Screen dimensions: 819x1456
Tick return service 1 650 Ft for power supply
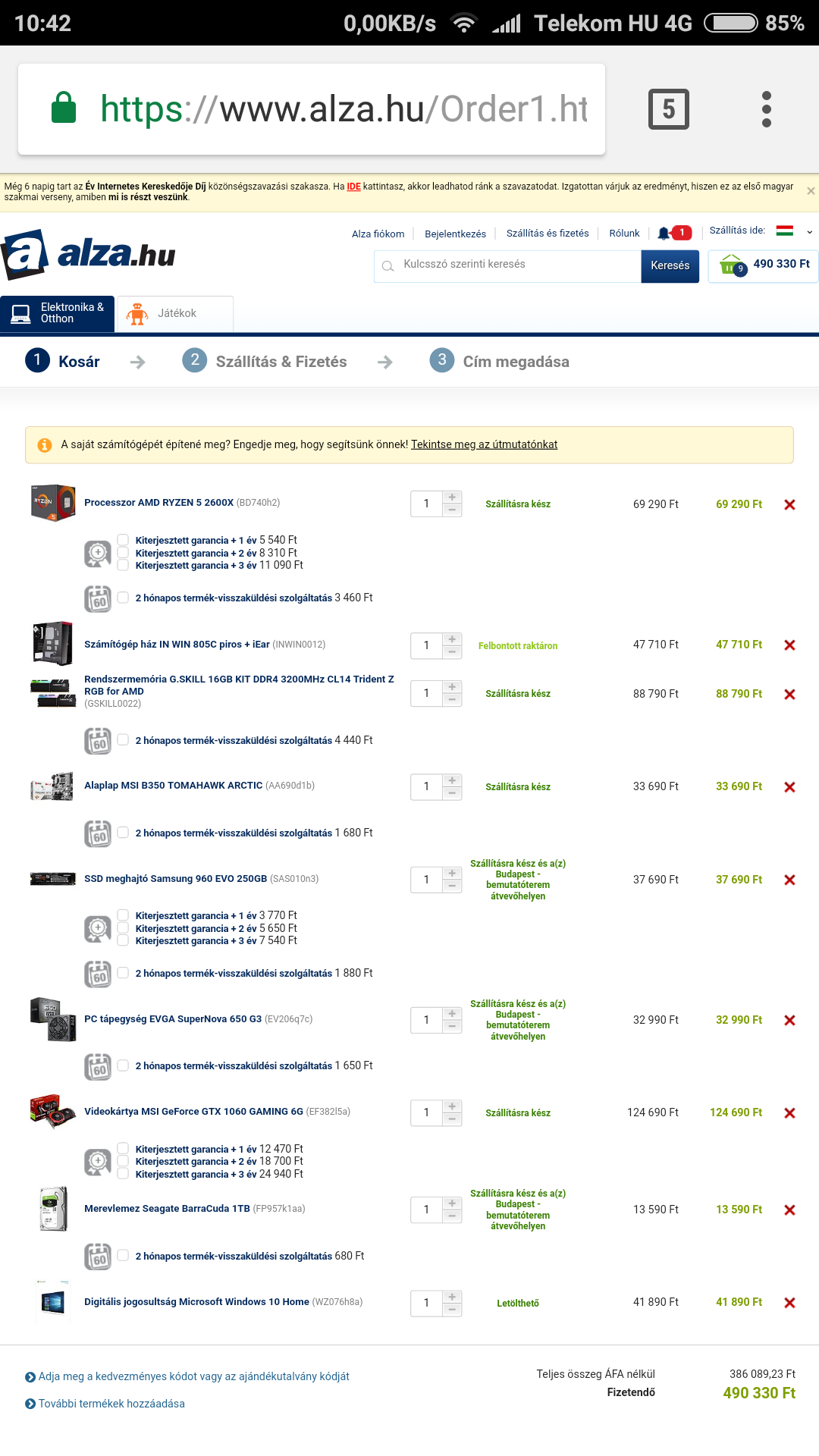123,1065
